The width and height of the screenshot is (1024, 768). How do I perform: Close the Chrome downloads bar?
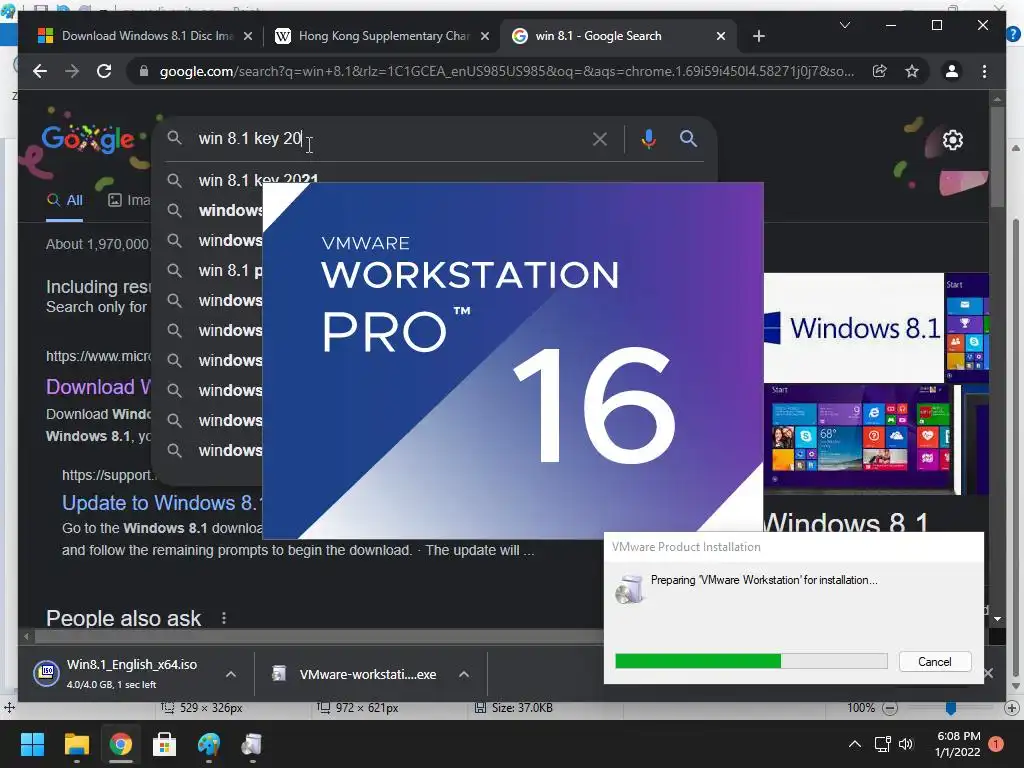point(989,673)
